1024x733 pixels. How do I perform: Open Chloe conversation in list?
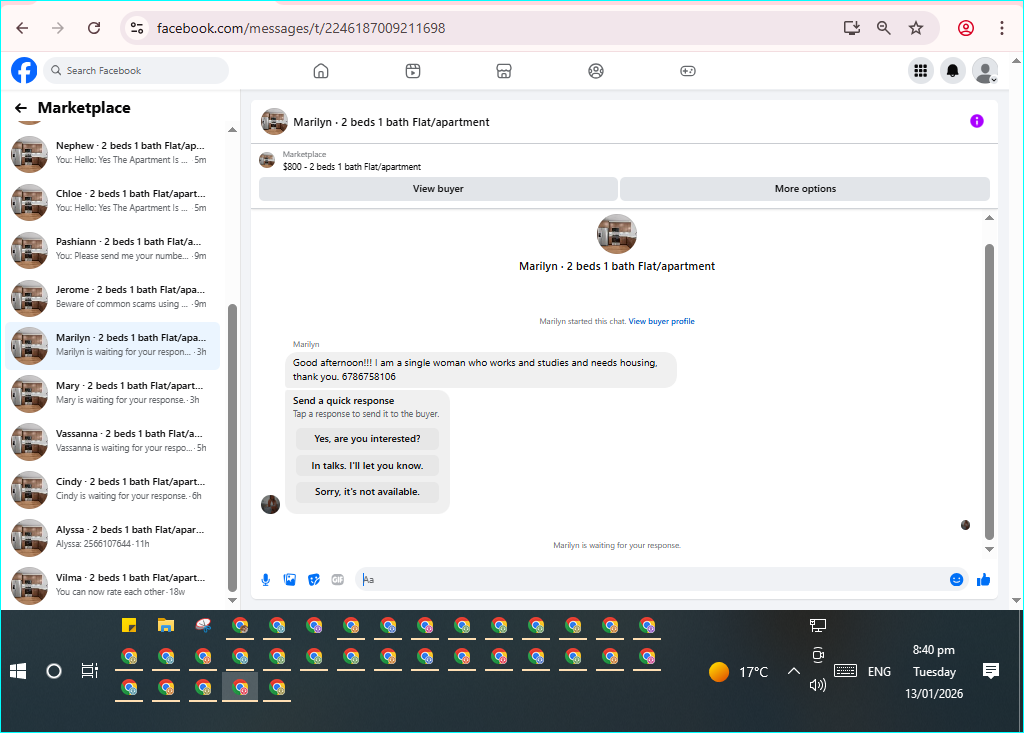(x=112, y=201)
